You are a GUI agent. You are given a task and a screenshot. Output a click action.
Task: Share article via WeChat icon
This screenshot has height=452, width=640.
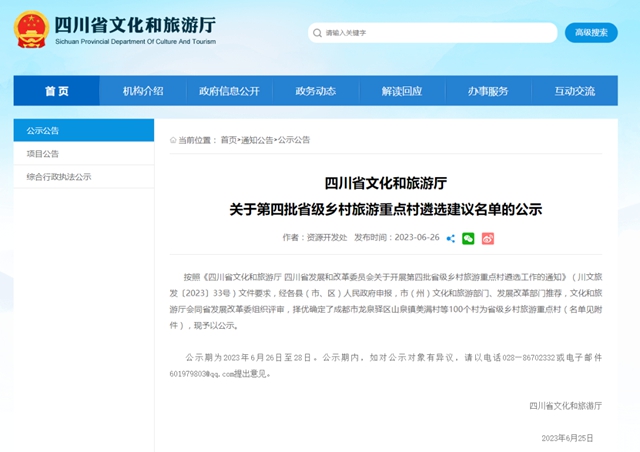pyautogui.click(x=468, y=238)
